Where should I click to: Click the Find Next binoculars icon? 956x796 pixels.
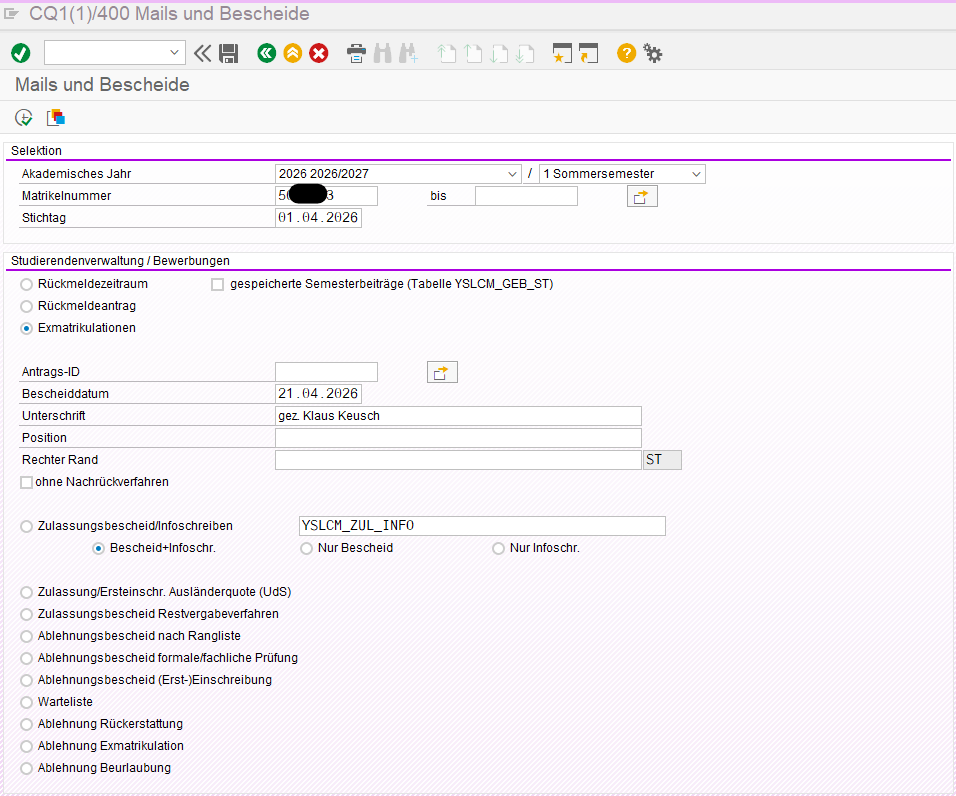coord(408,54)
